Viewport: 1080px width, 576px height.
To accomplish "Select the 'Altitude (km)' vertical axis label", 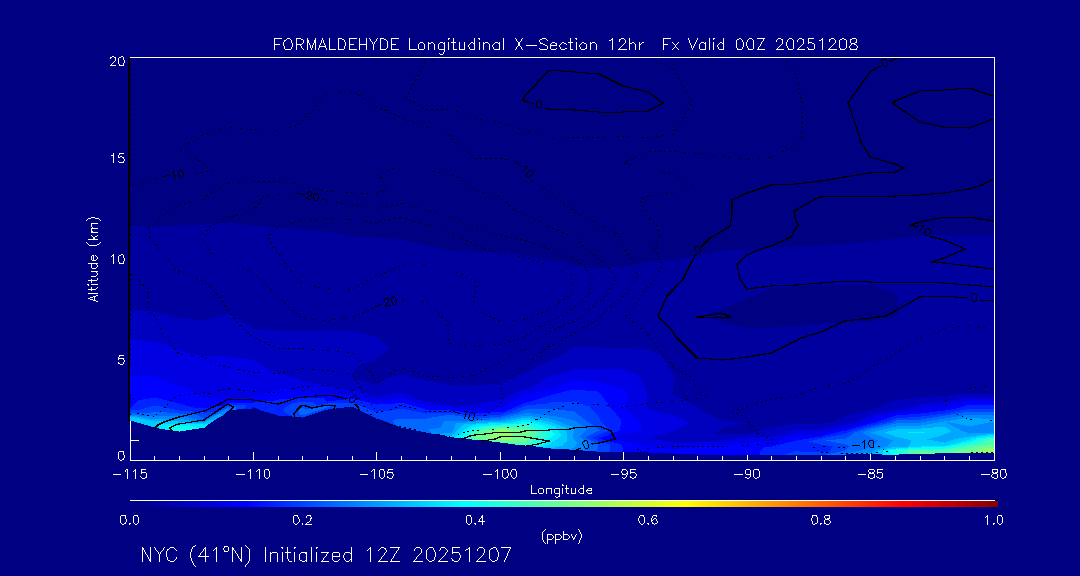I will point(93,258).
